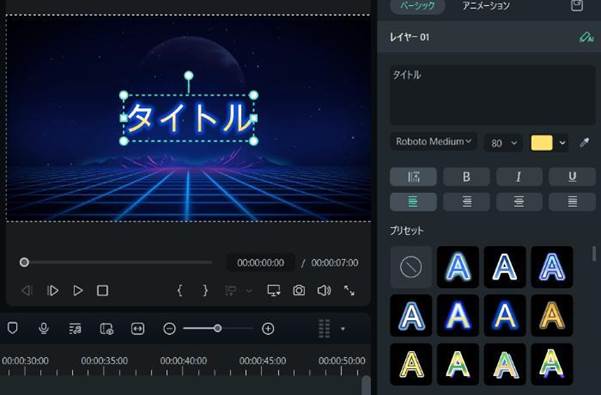Click the playback scrubber handle
Screen dimensions: 601x395
24,262
